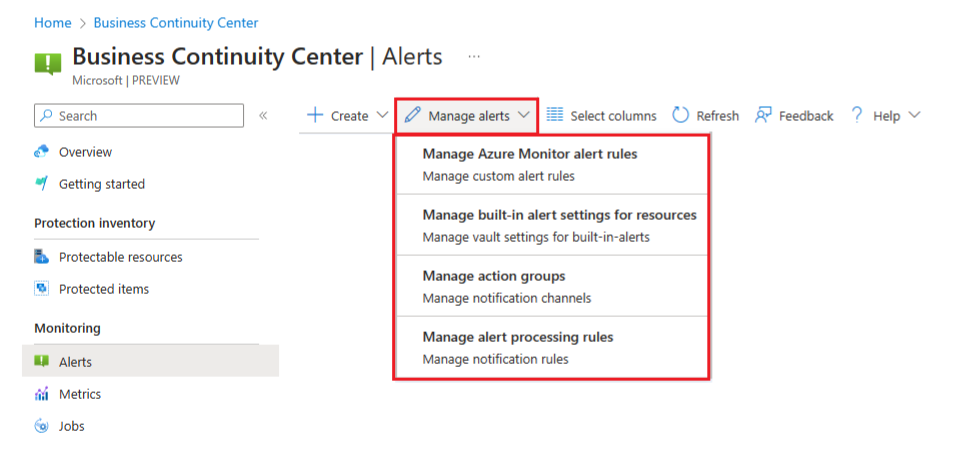Collapse the sidebar with double chevron
Viewport: 958px width, 462px height.
click(263, 116)
